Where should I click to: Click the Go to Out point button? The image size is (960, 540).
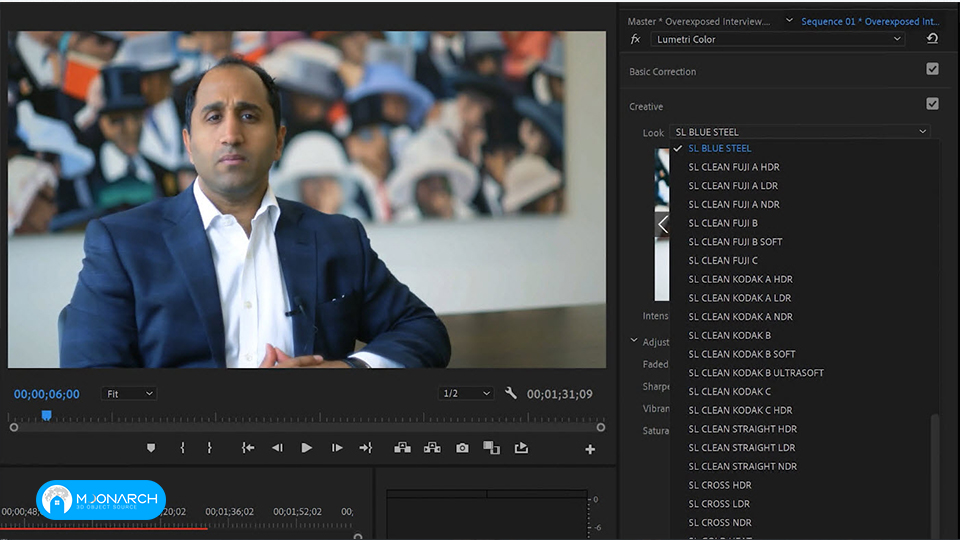366,448
